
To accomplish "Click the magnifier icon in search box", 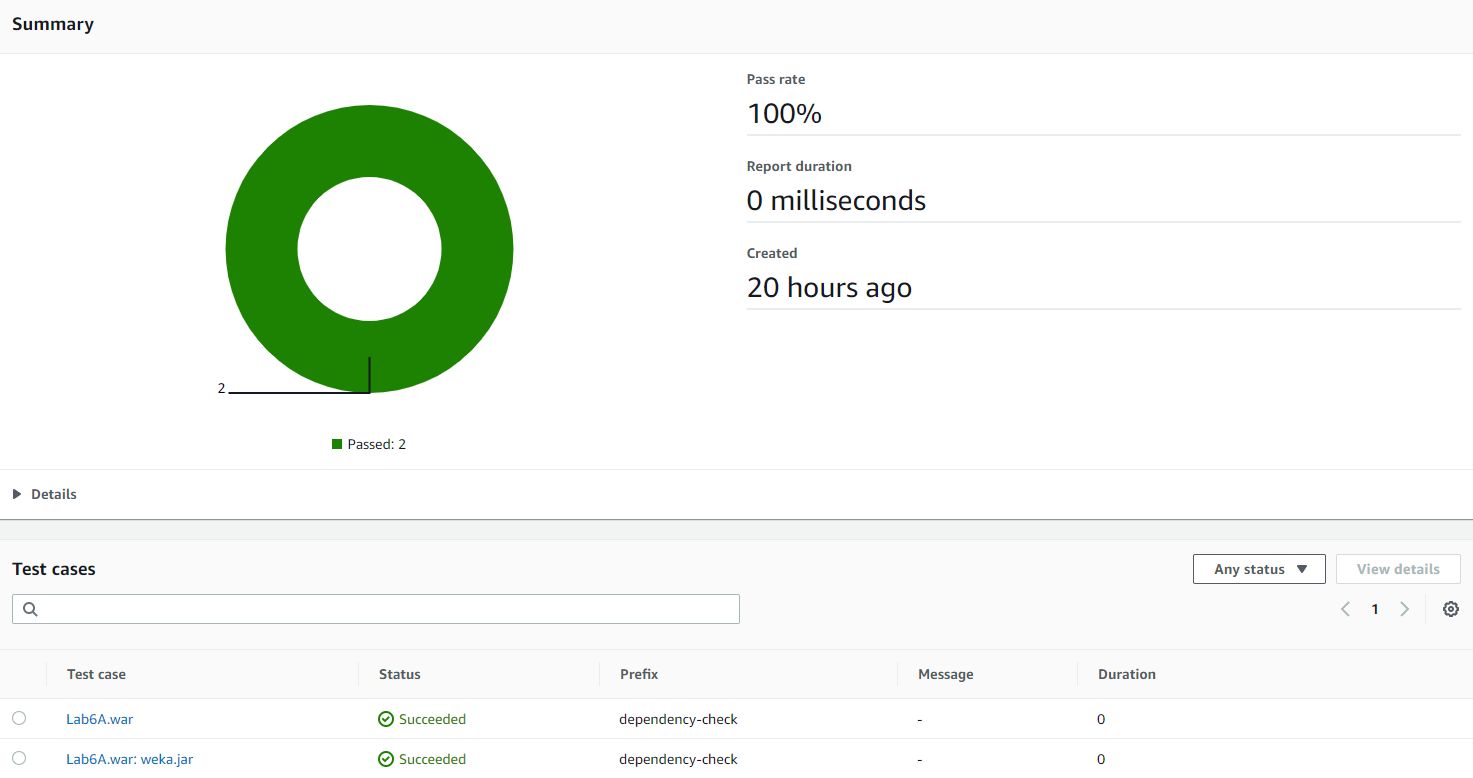I will click(30, 609).
